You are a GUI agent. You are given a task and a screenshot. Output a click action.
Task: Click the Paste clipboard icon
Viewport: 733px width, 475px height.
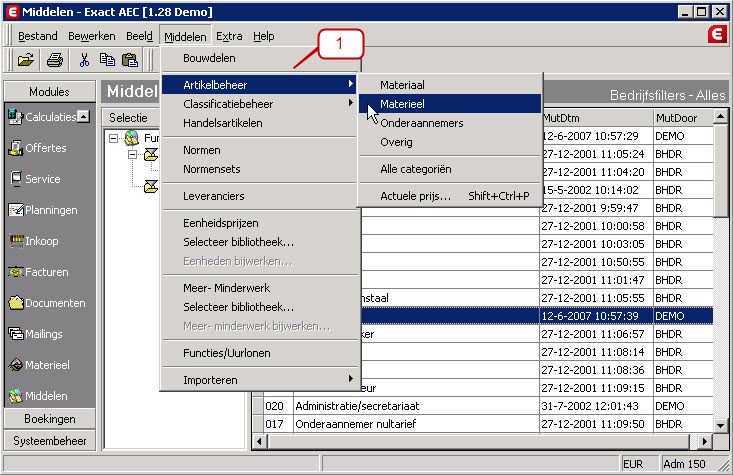click(x=129, y=60)
